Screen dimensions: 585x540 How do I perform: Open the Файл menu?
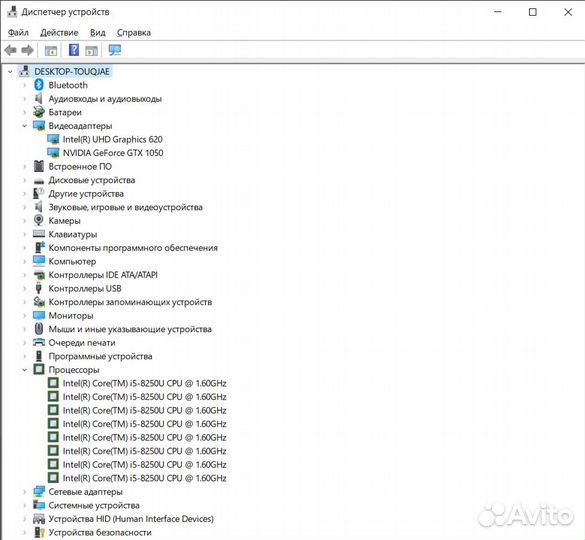tap(18, 33)
